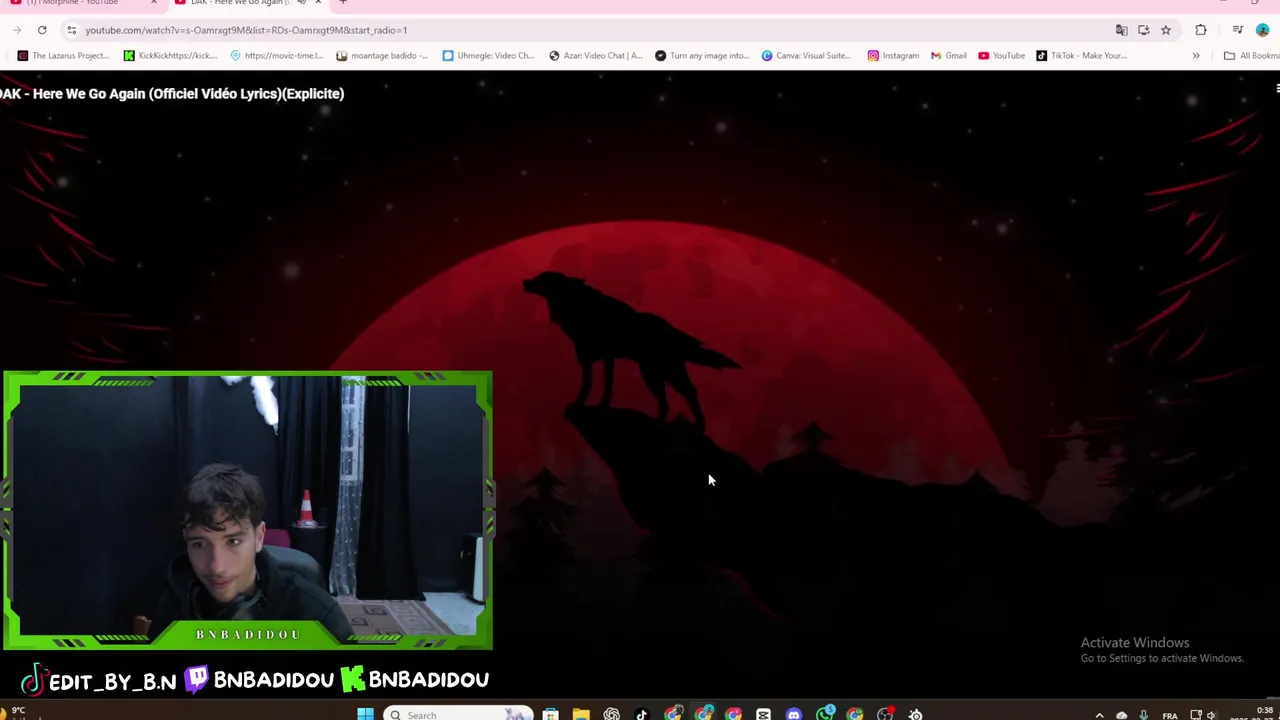
Task: Click the red moon wolf video
Action: coord(640,385)
